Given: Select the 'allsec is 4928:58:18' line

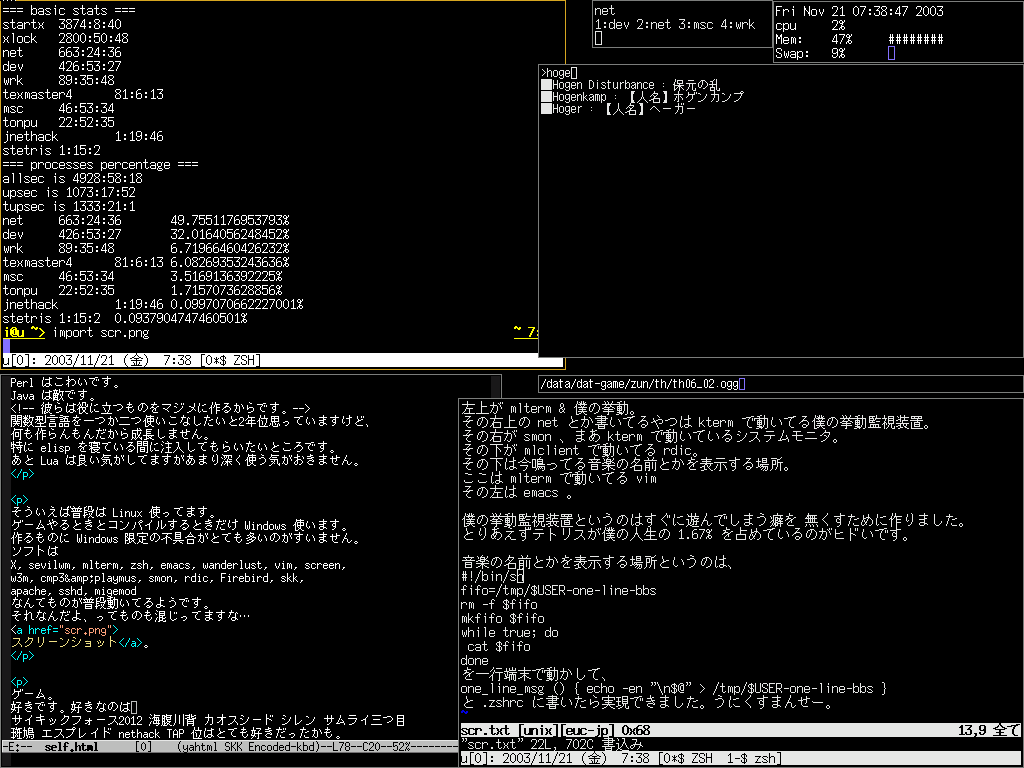Looking at the screenshot, I should pyautogui.click(x=72, y=178).
